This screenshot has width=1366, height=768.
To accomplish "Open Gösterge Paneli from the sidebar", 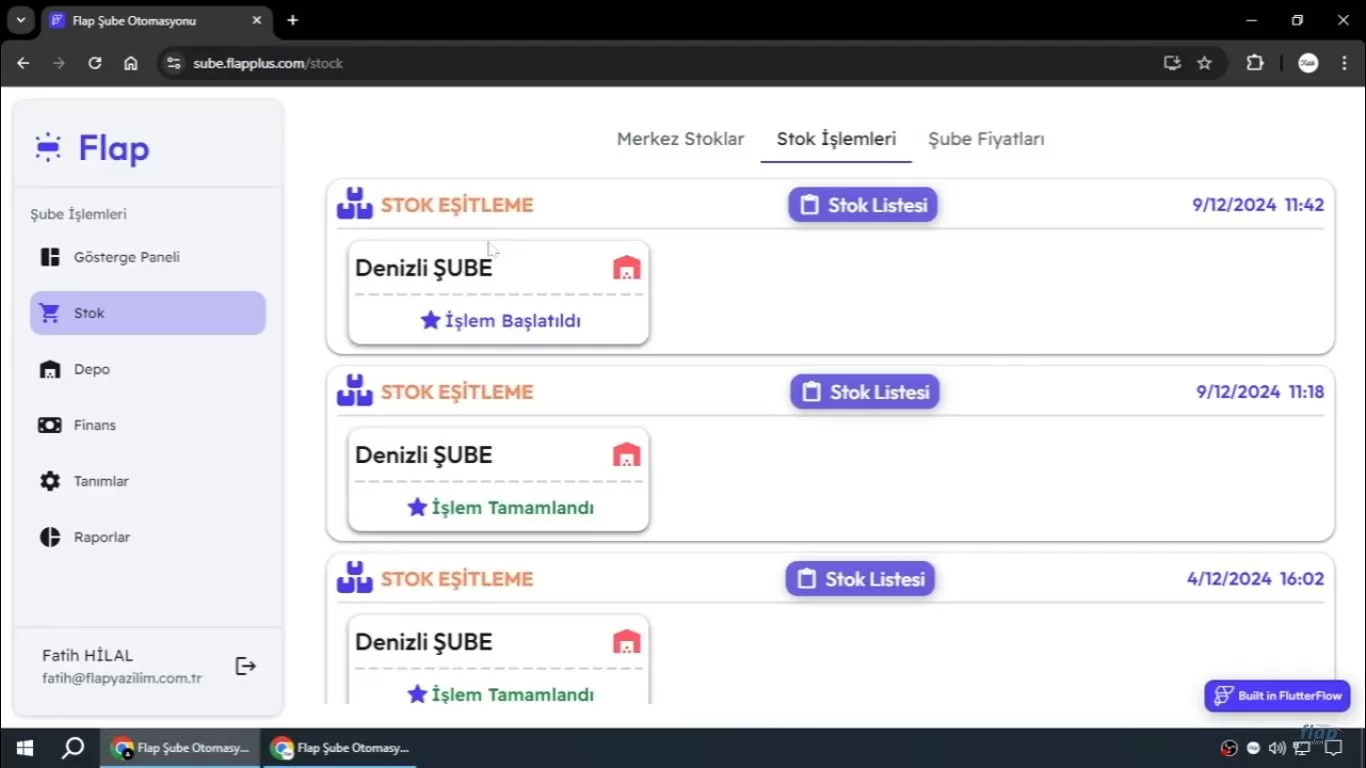I will click(x=126, y=257).
